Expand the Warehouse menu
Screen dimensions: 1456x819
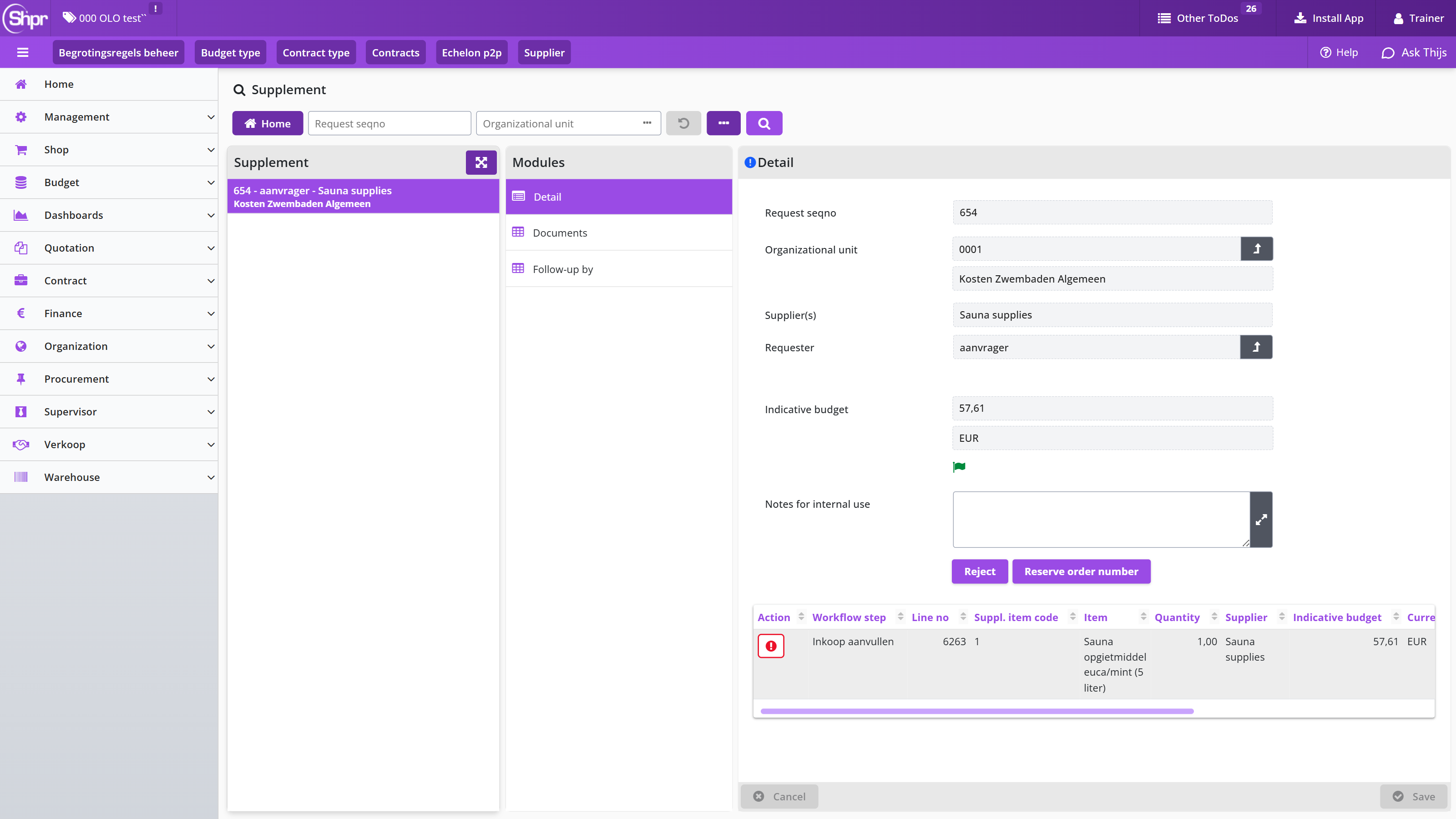pos(109,478)
